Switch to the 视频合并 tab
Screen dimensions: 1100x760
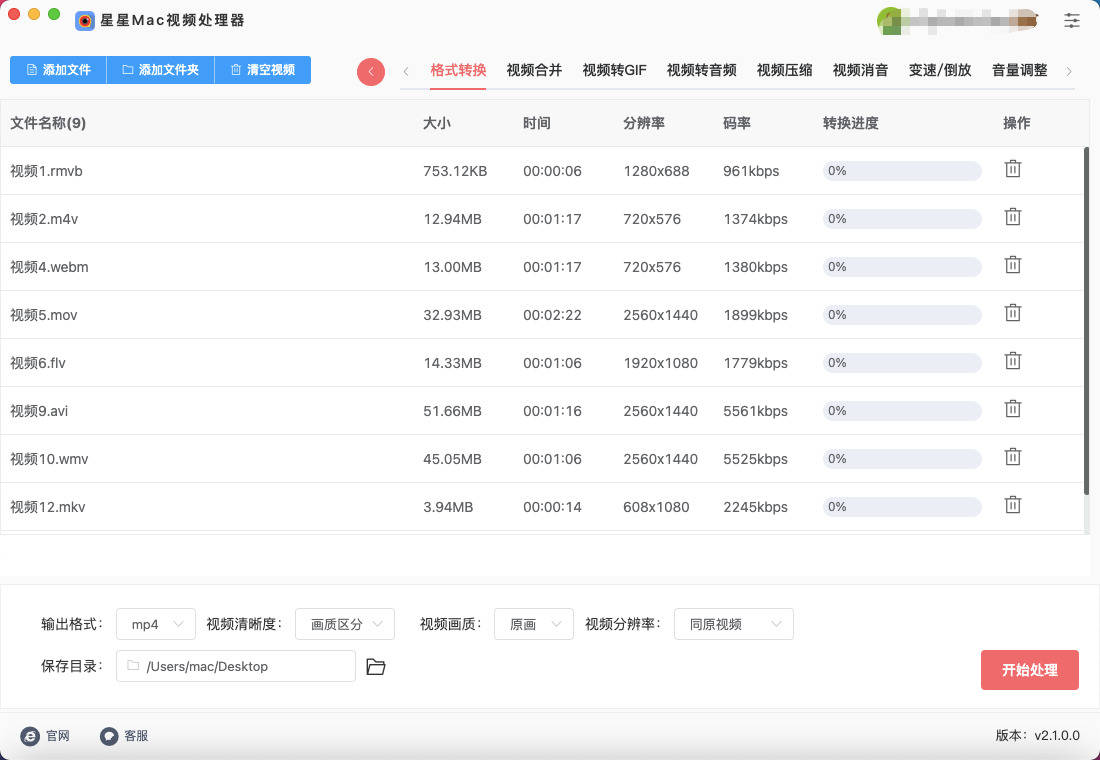pos(534,70)
